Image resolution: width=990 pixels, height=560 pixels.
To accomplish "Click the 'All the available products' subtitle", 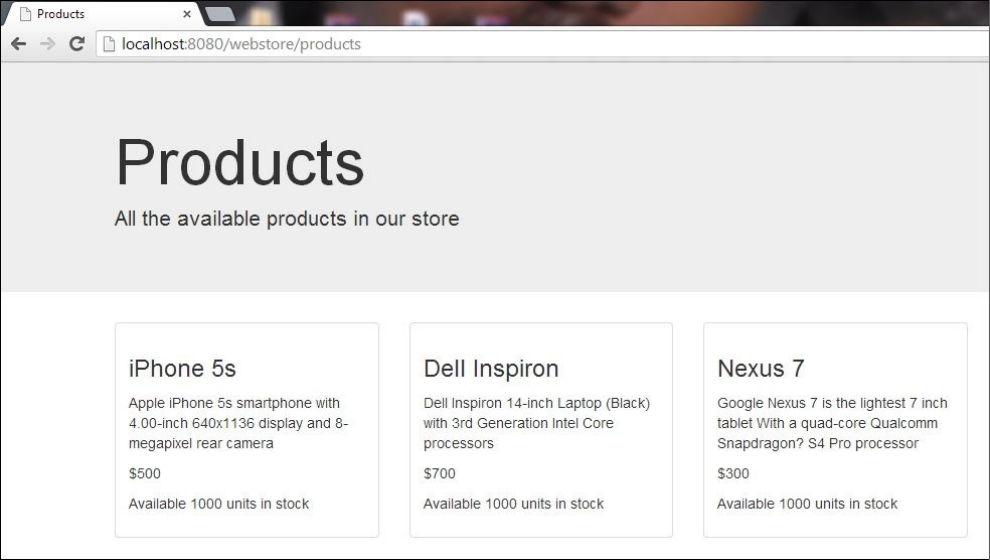I will coord(286,218).
